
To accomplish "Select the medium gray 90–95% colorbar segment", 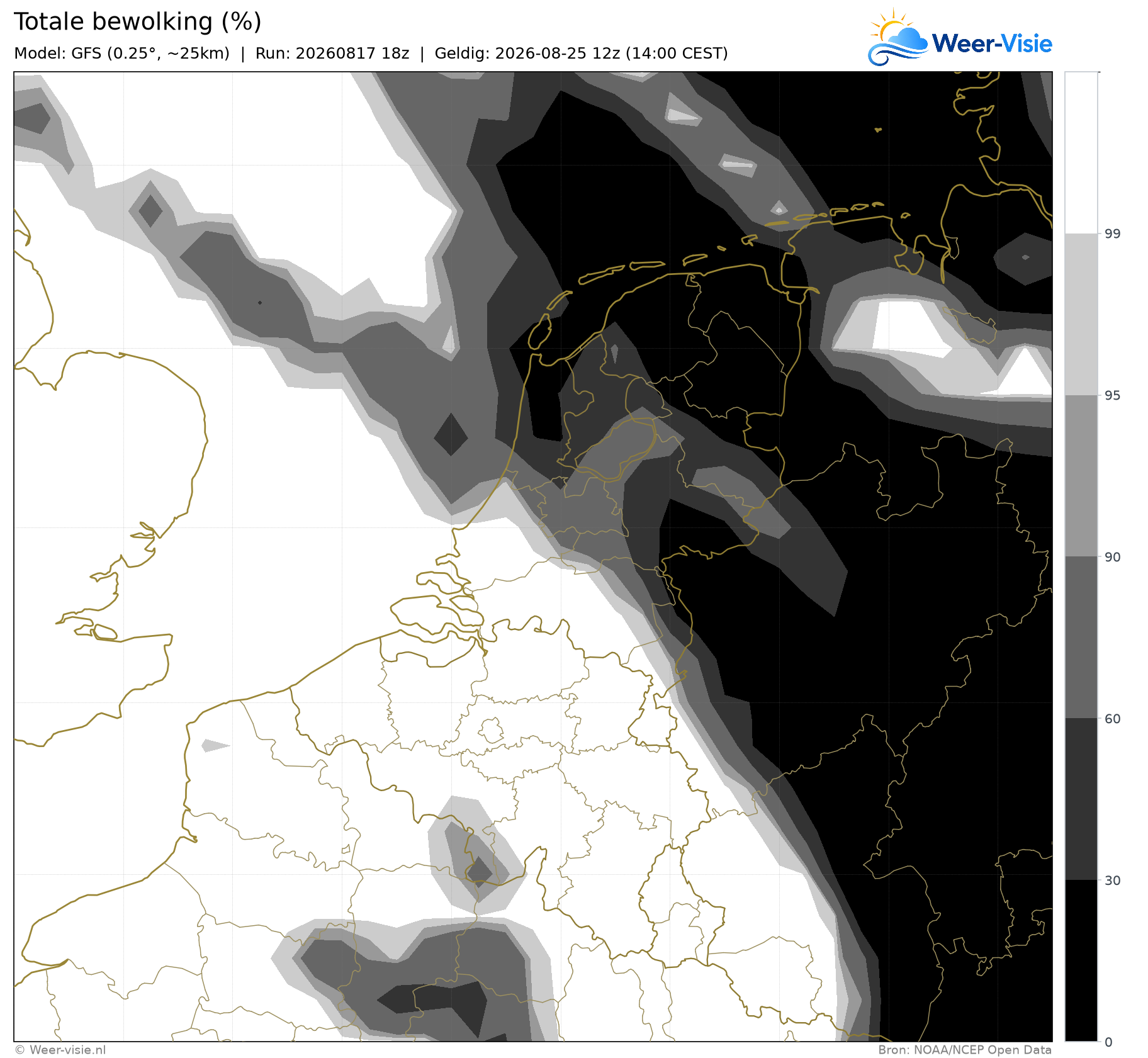I will [1081, 476].
